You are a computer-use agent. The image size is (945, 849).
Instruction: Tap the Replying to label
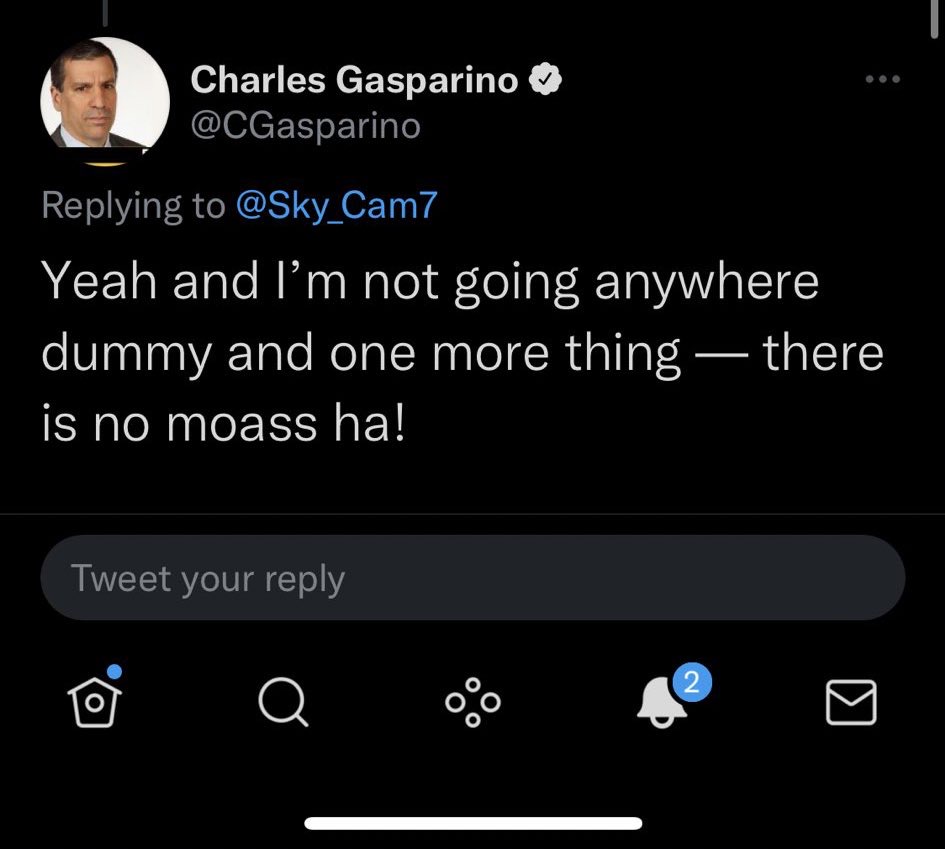[x=133, y=205]
